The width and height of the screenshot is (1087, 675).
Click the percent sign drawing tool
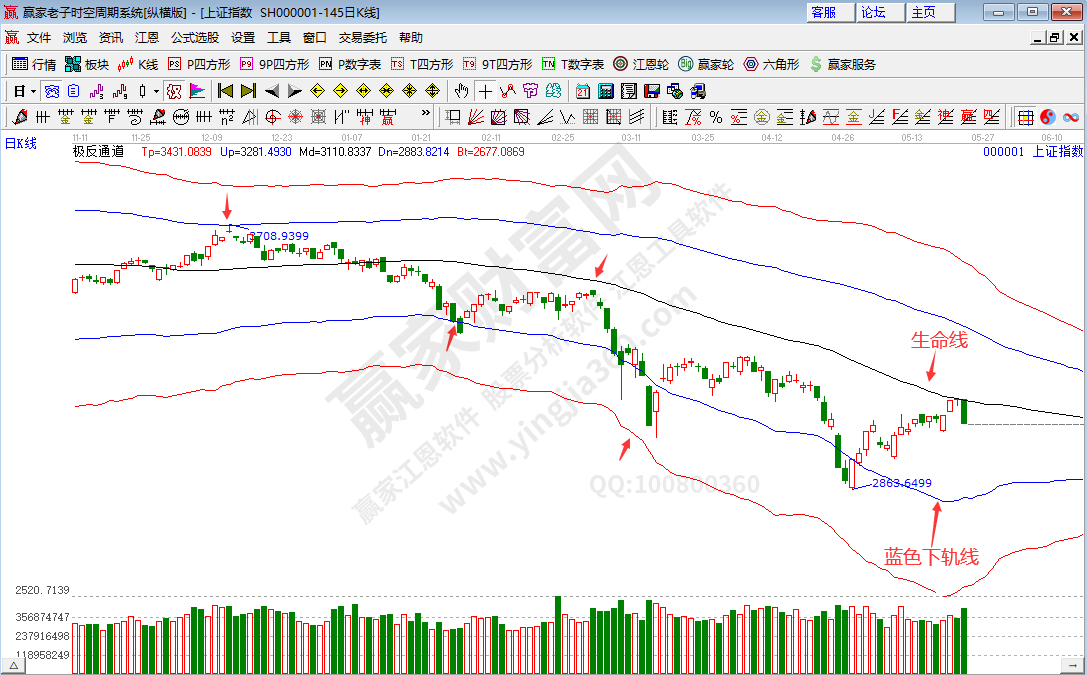click(x=715, y=117)
